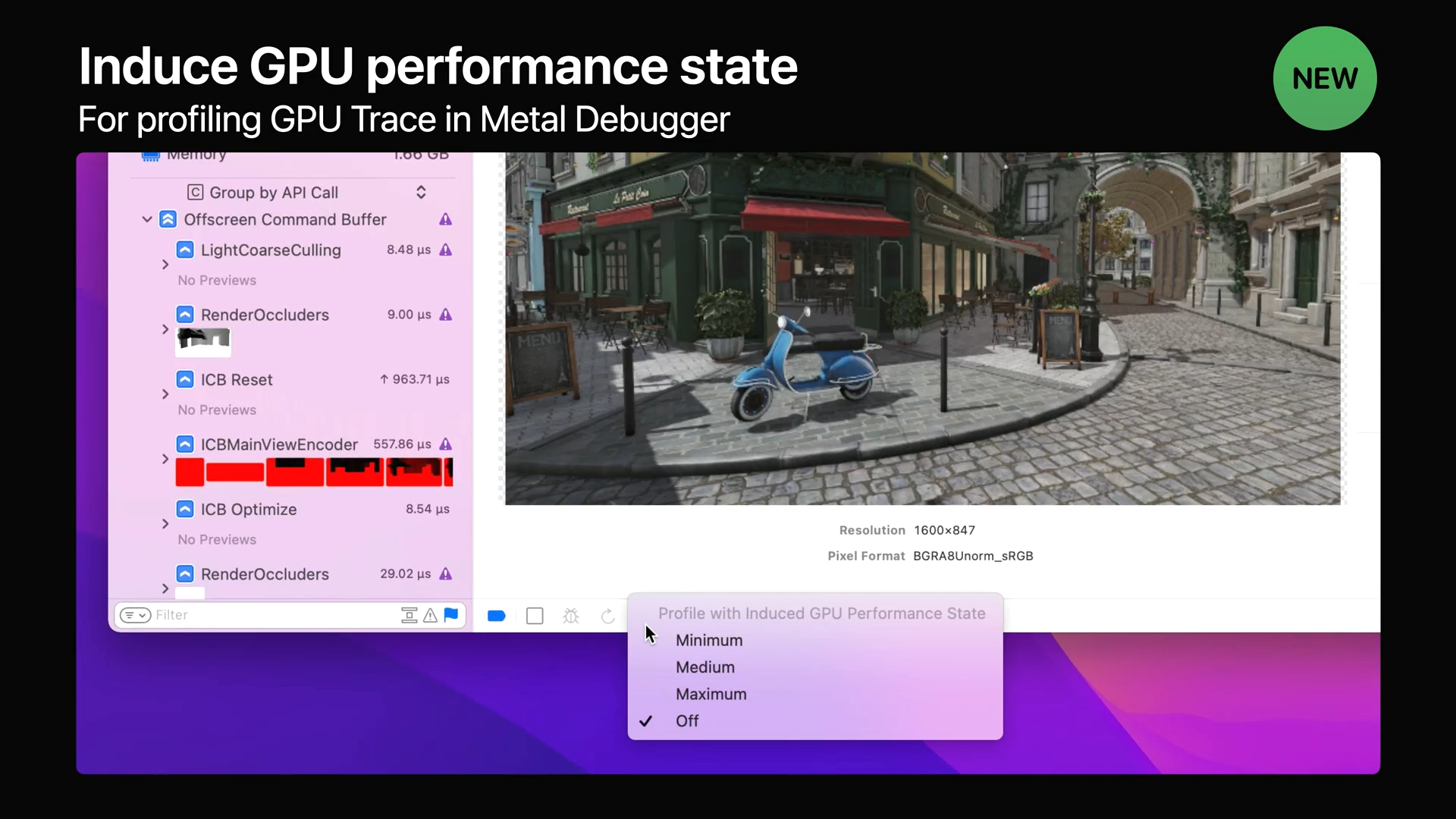This screenshot has width=1456, height=819.
Task: Toggle the blue flag filter icon
Action: 451,615
